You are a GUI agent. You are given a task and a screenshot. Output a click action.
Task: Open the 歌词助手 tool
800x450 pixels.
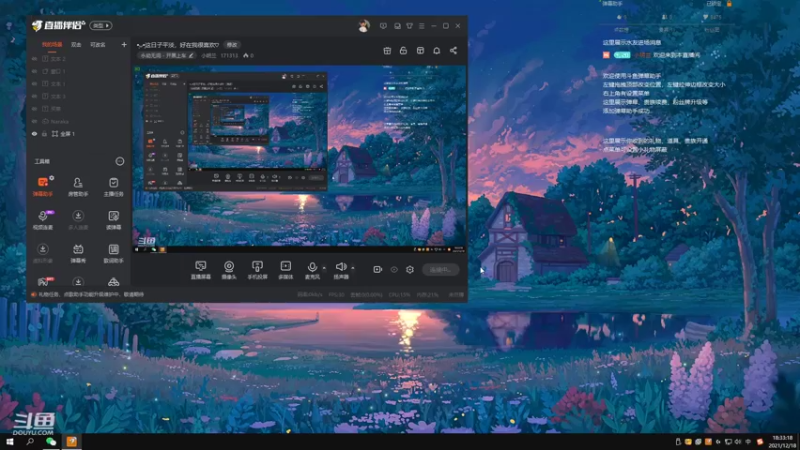pos(113,253)
